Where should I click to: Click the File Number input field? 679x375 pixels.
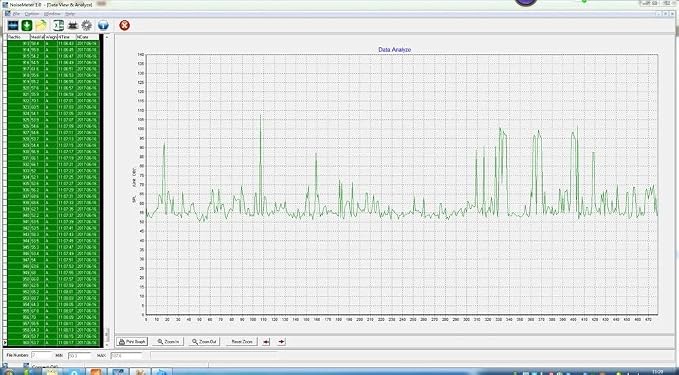42,355
